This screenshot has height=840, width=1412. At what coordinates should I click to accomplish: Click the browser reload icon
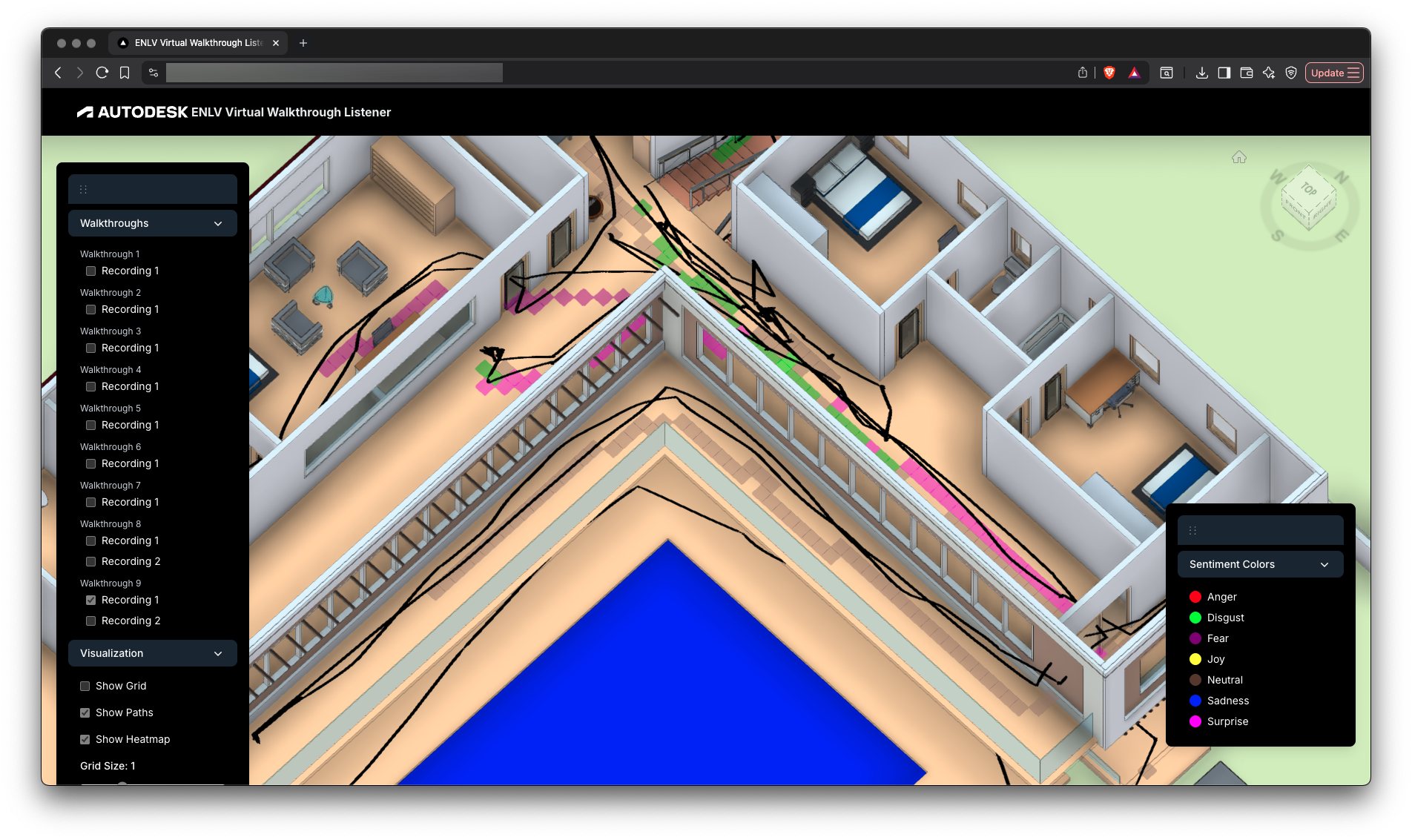point(102,73)
